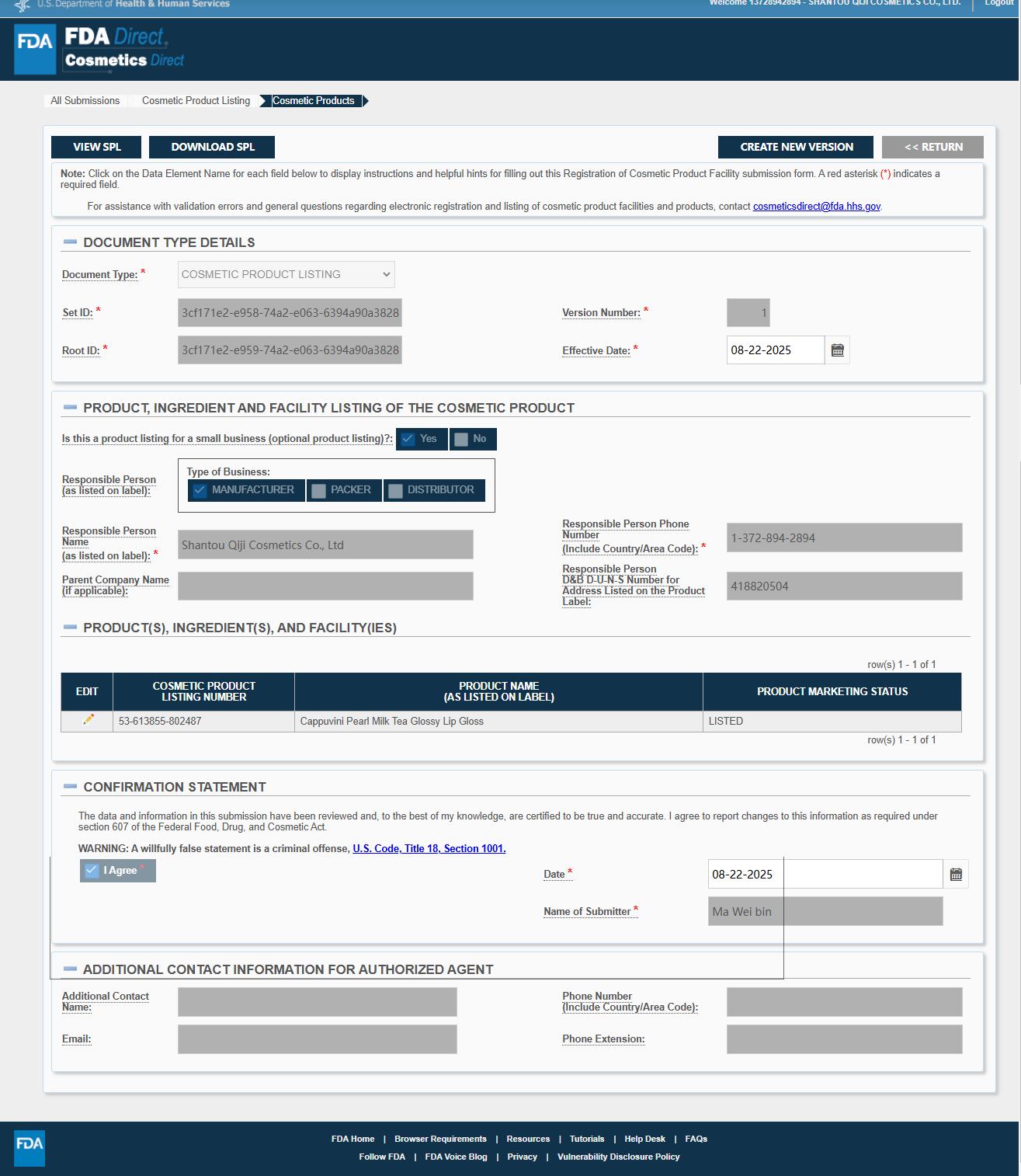Screen dimensions: 1021x1176
Task: Collapse Additional Contact Information section
Action: [x=70, y=969]
